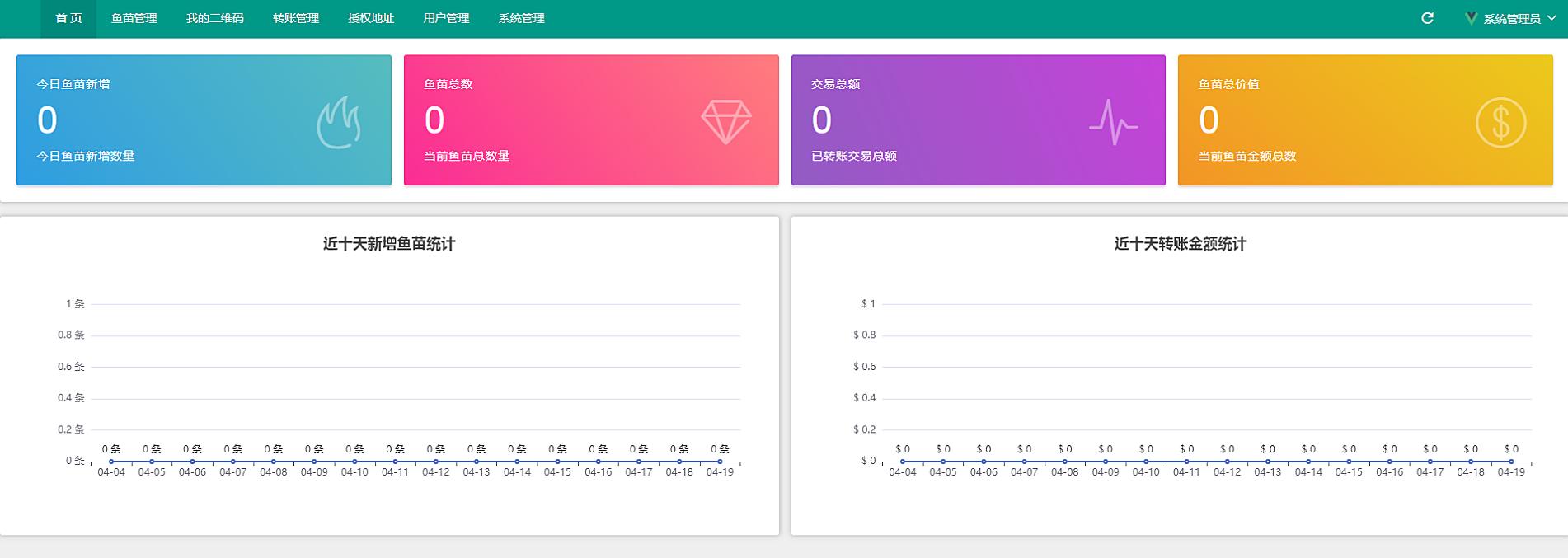Click the green V logo icon
Image resolution: width=1568 pixels, height=558 pixels.
(1470, 18)
